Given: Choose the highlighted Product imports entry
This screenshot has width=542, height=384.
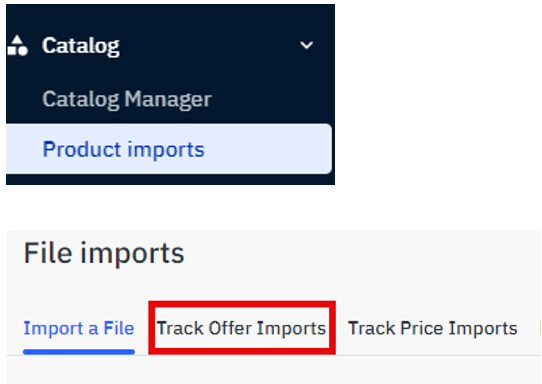Looking at the screenshot, I should [x=169, y=149].
